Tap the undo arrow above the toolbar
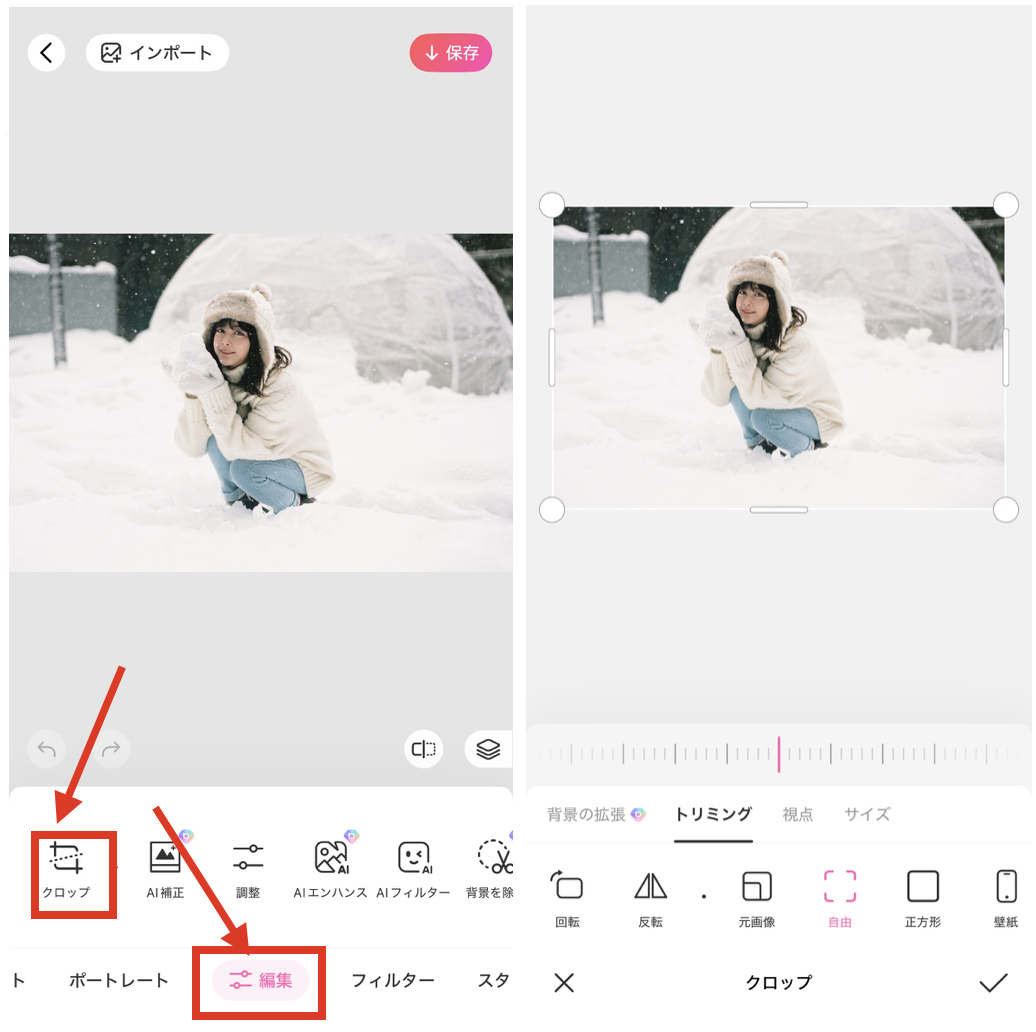The height and width of the screenshot is (1032, 1036). point(46,749)
